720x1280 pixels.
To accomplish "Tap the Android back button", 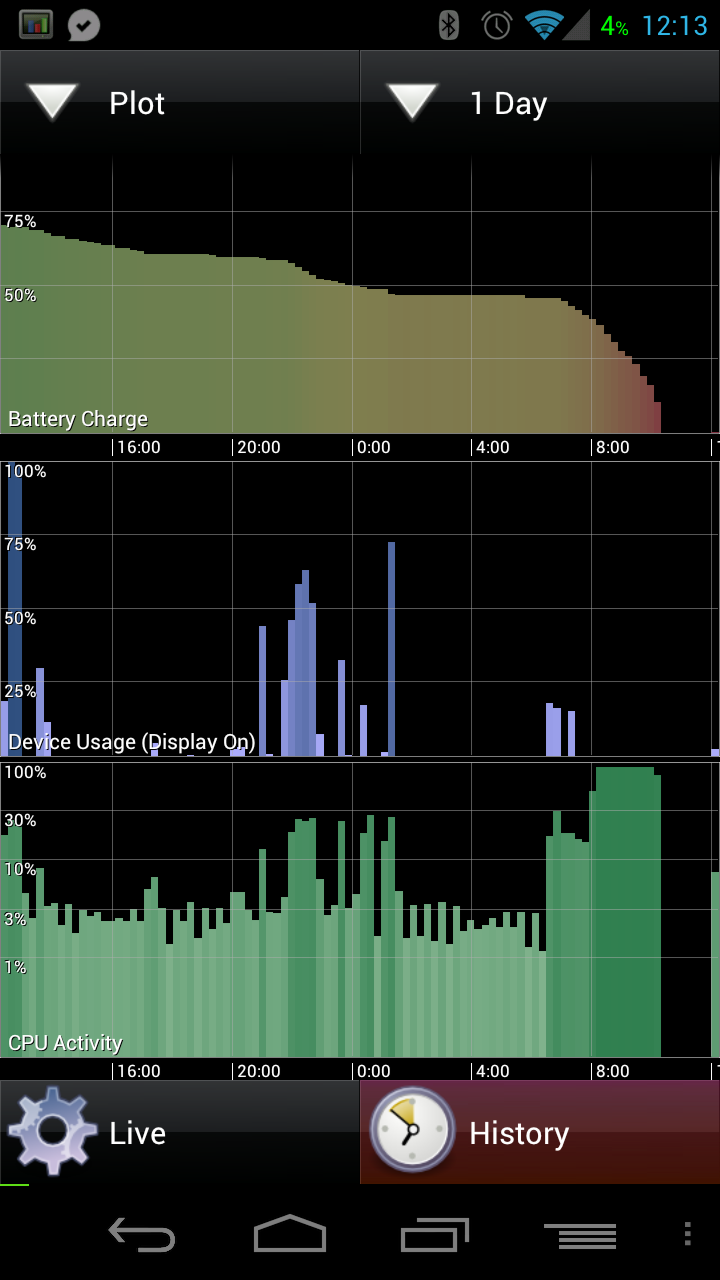I will point(141,1235).
